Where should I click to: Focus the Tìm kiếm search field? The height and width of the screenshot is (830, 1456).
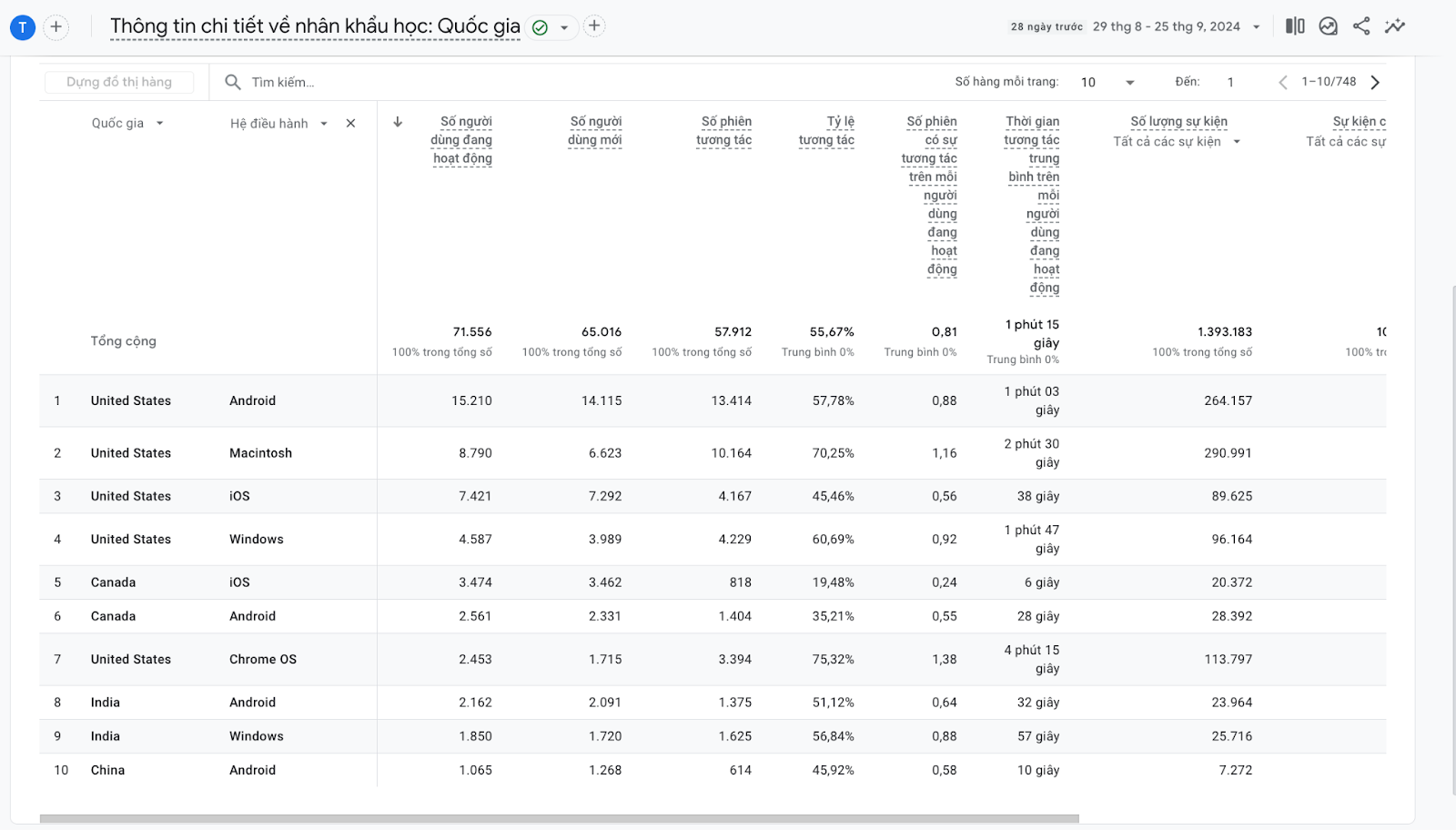click(283, 82)
